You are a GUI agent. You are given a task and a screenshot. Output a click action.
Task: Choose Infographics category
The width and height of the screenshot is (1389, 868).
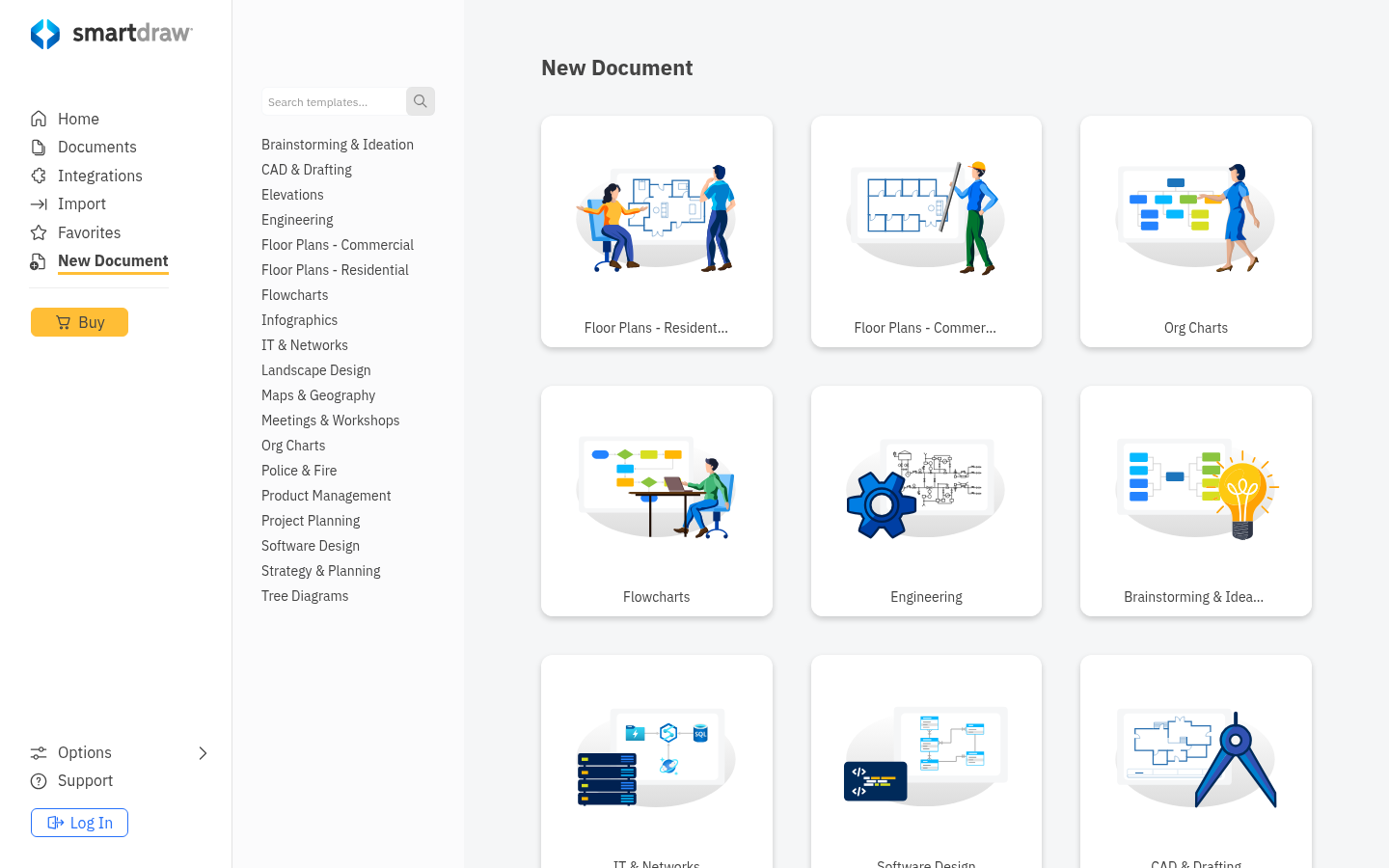[x=300, y=320]
